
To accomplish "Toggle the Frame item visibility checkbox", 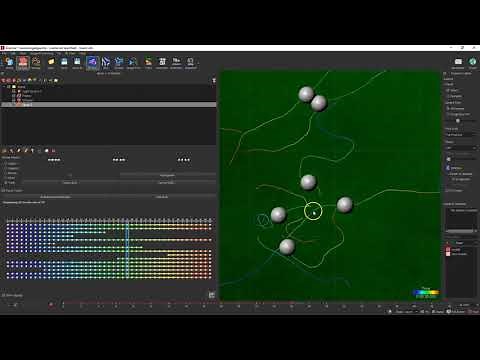I will coord(14,95).
